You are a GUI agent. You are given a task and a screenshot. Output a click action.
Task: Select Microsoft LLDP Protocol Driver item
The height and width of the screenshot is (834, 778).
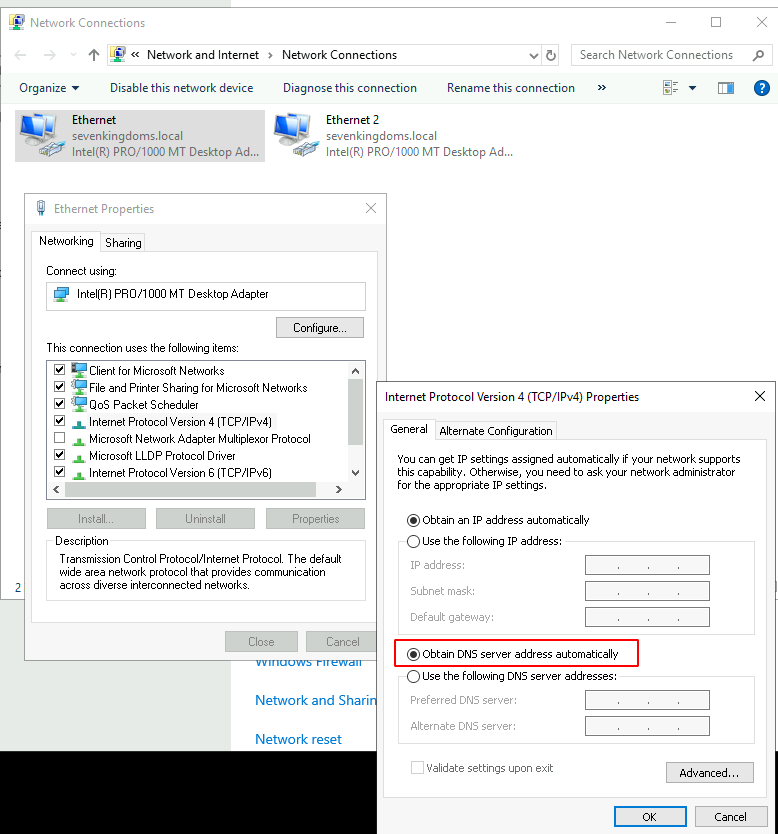pos(162,456)
